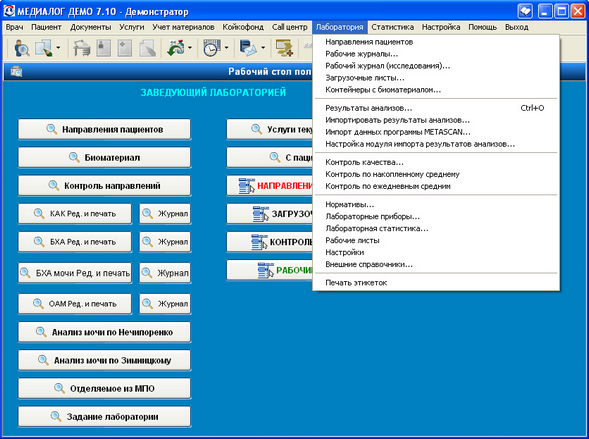Open the Настройка menu

click(x=441, y=27)
